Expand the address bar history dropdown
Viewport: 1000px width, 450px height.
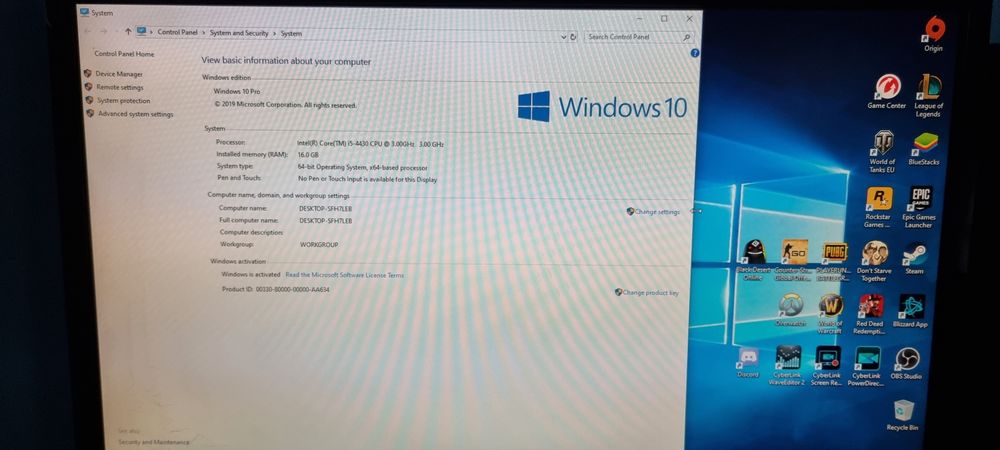(563, 37)
